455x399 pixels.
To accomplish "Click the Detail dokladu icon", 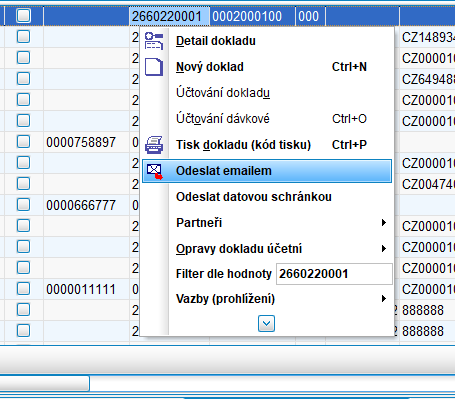I will tap(154, 41).
